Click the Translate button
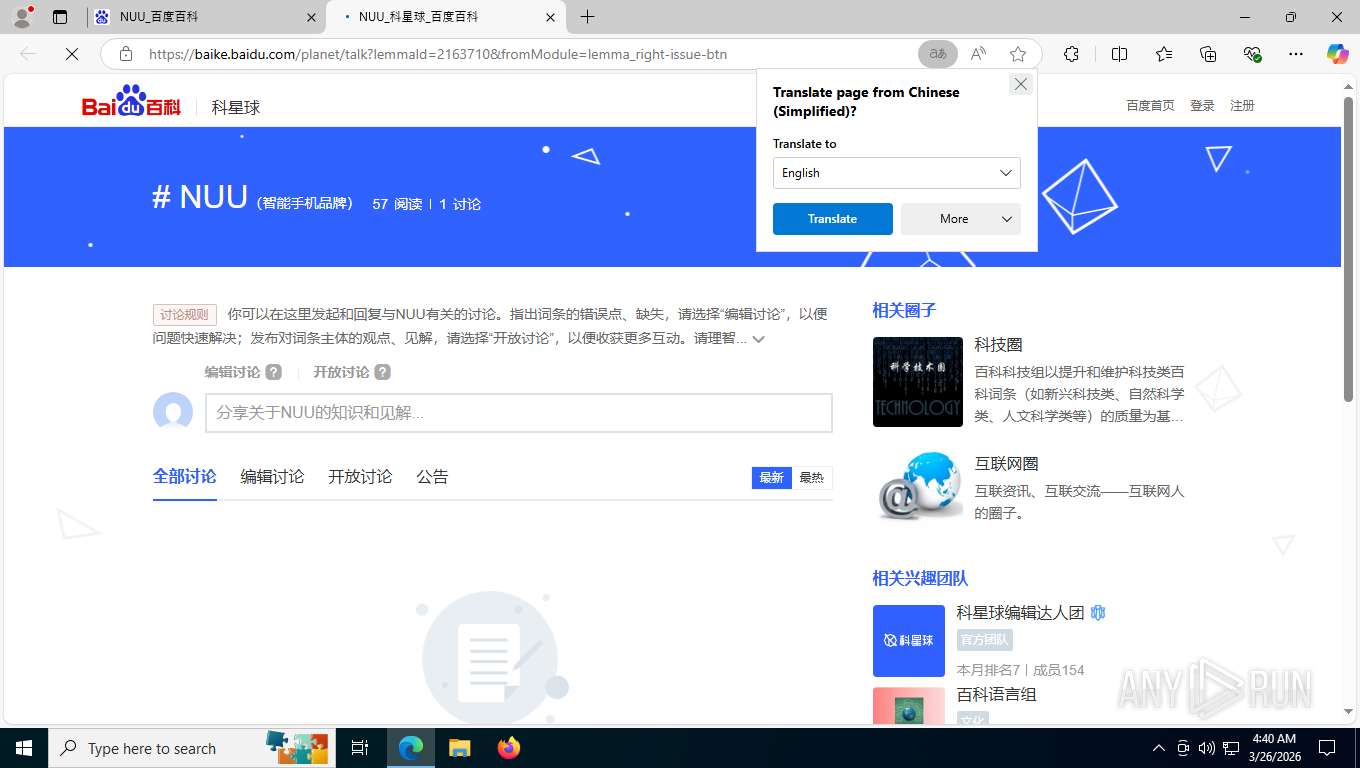1360x768 pixels. 832,219
